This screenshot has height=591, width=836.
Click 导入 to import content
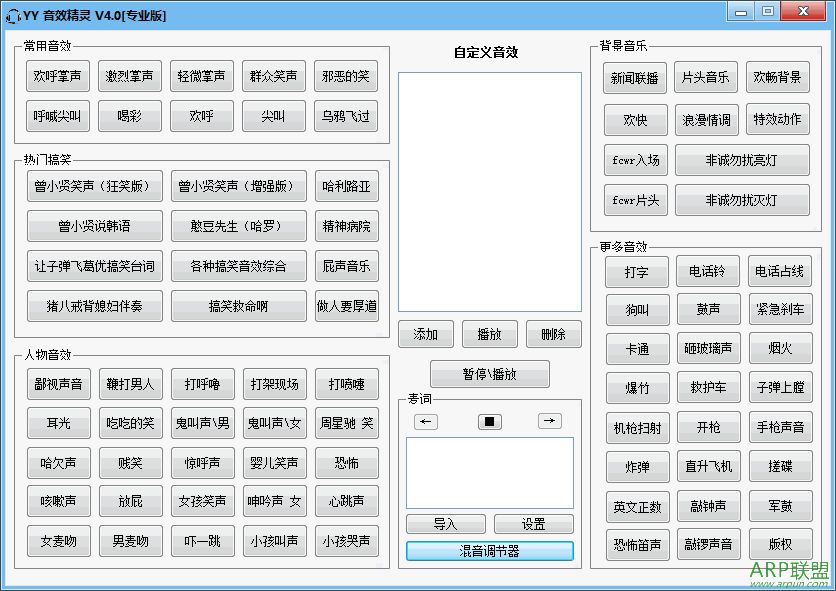[x=444, y=523]
